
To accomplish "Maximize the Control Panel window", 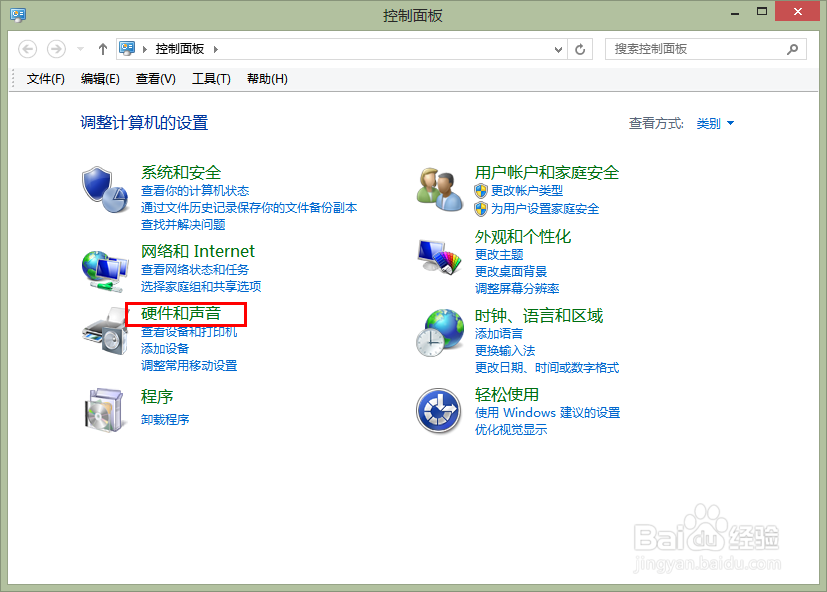I will tap(762, 11).
